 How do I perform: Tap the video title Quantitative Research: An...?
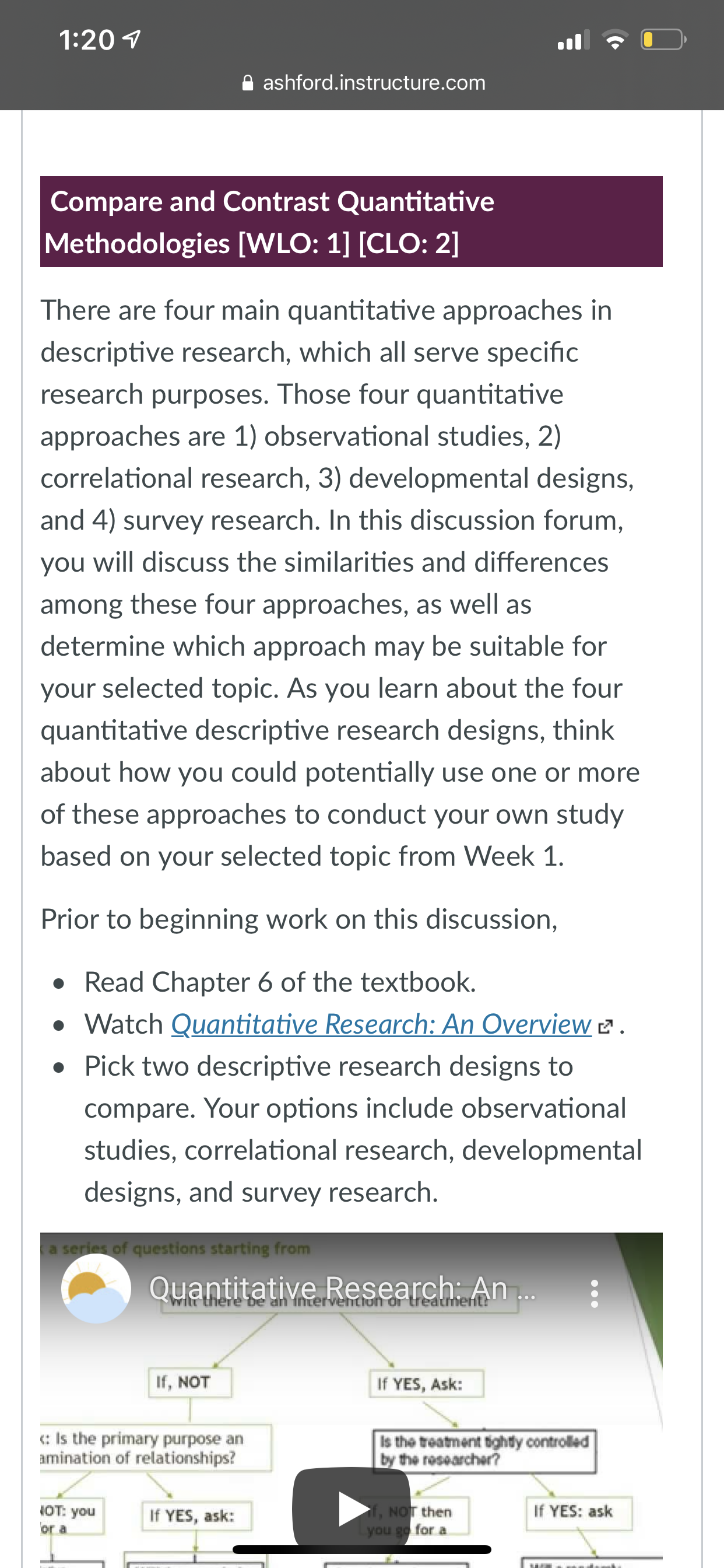tap(329, 1288)
